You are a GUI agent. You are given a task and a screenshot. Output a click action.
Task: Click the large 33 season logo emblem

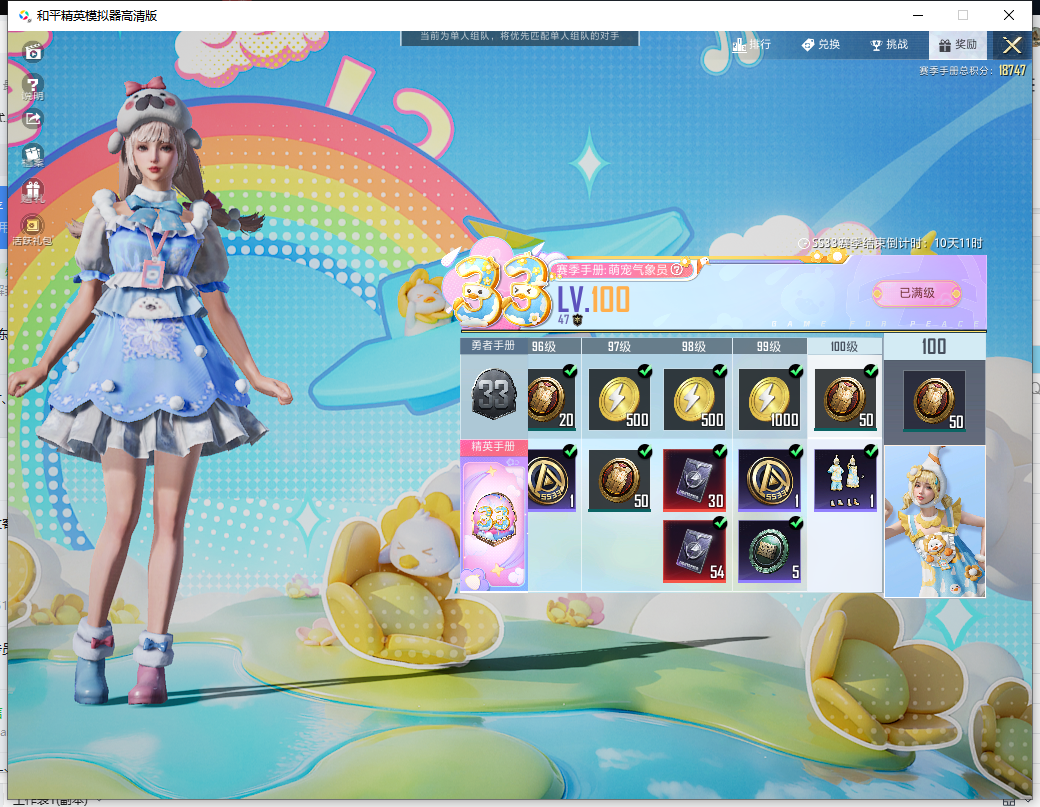(x=501, y=290)
